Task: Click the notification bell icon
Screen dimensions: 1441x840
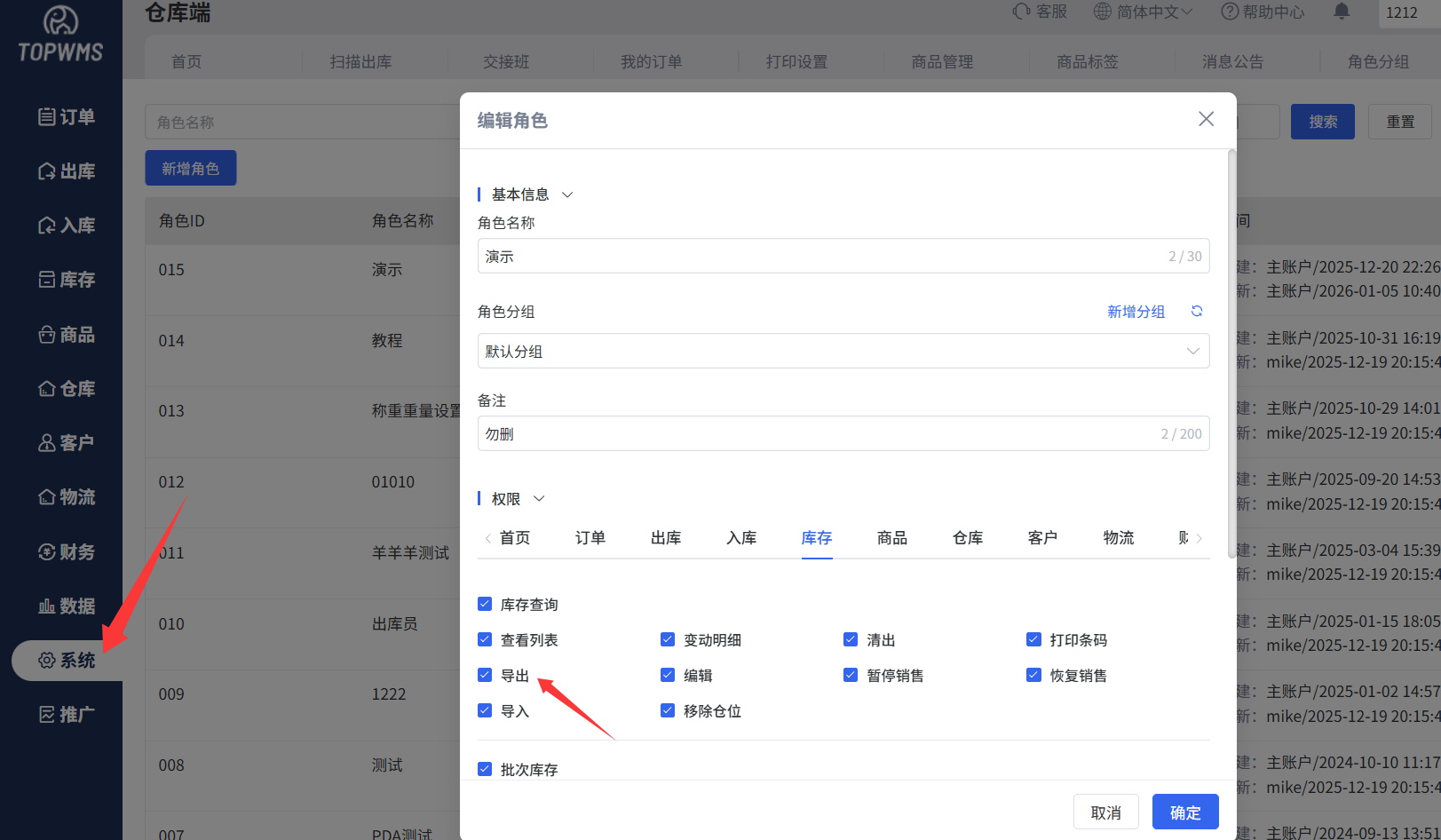Action: (x=1342, y=12)
